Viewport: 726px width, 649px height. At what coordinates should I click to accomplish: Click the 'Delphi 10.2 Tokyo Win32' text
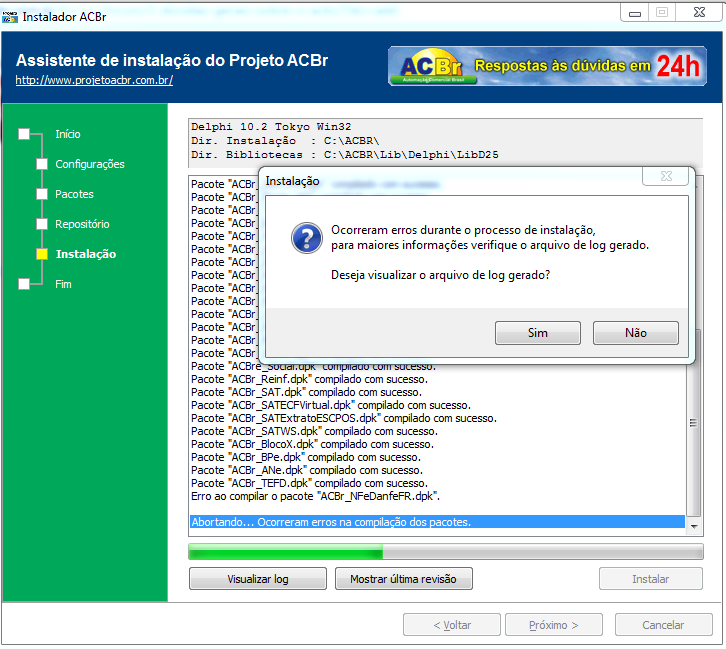tap(271, 127)
